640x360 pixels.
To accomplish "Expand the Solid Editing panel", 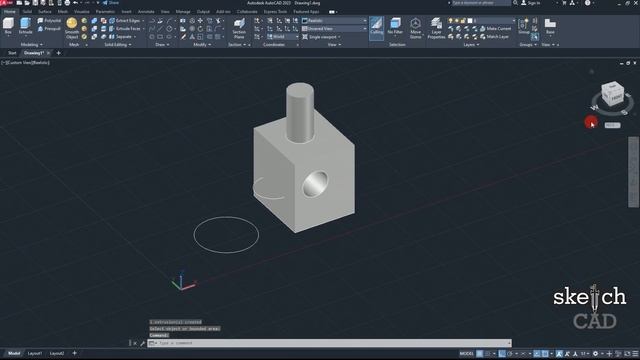I will [x=118, y=44].
